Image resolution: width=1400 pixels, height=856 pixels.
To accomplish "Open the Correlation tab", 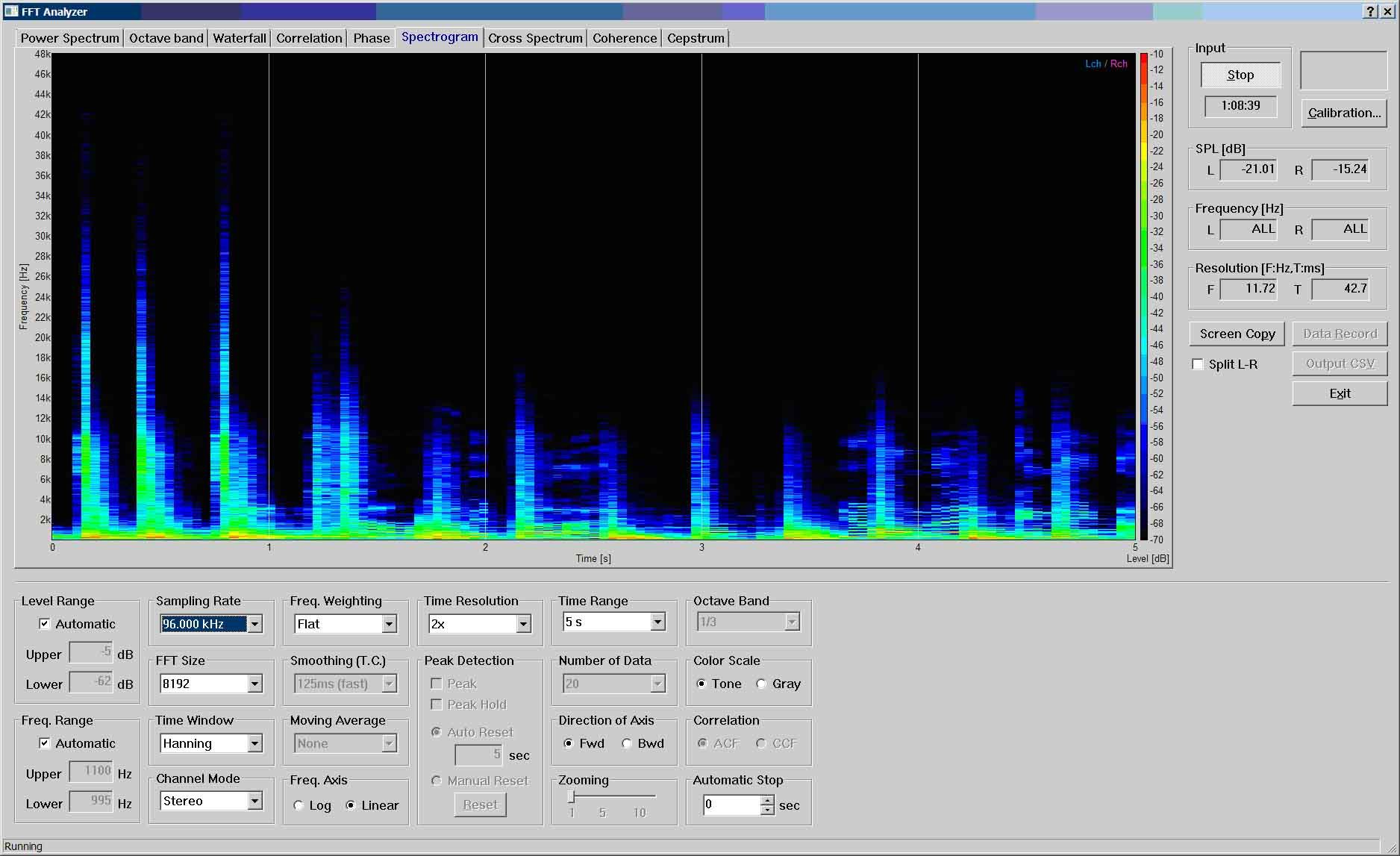I will (x=309, y=38).
